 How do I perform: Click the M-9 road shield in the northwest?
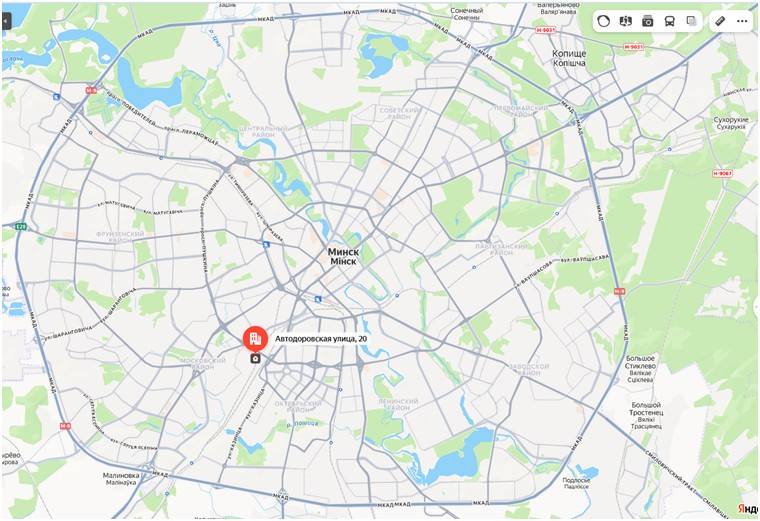point(91,91)
